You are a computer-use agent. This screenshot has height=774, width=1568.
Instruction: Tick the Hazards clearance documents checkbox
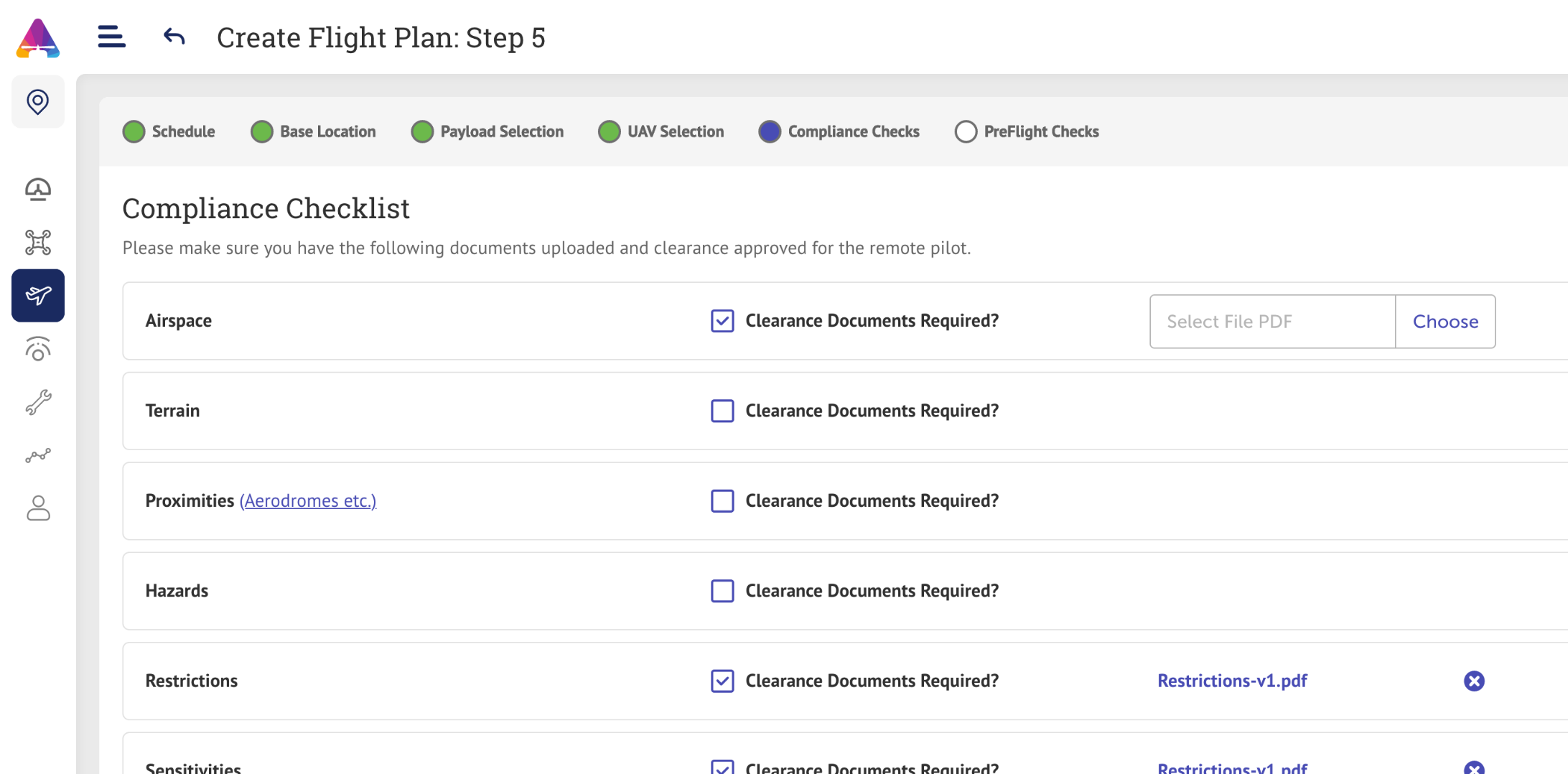pos(722,591)
